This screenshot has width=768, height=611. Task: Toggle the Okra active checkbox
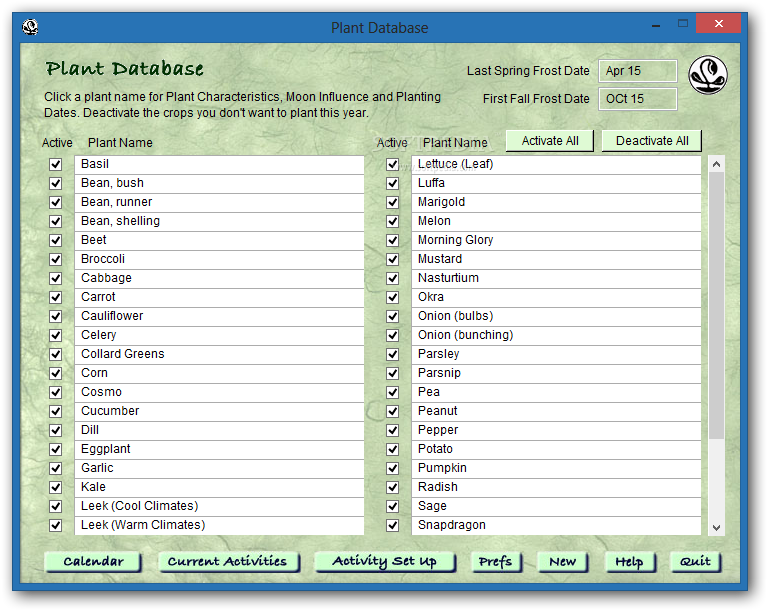(392, 297)
